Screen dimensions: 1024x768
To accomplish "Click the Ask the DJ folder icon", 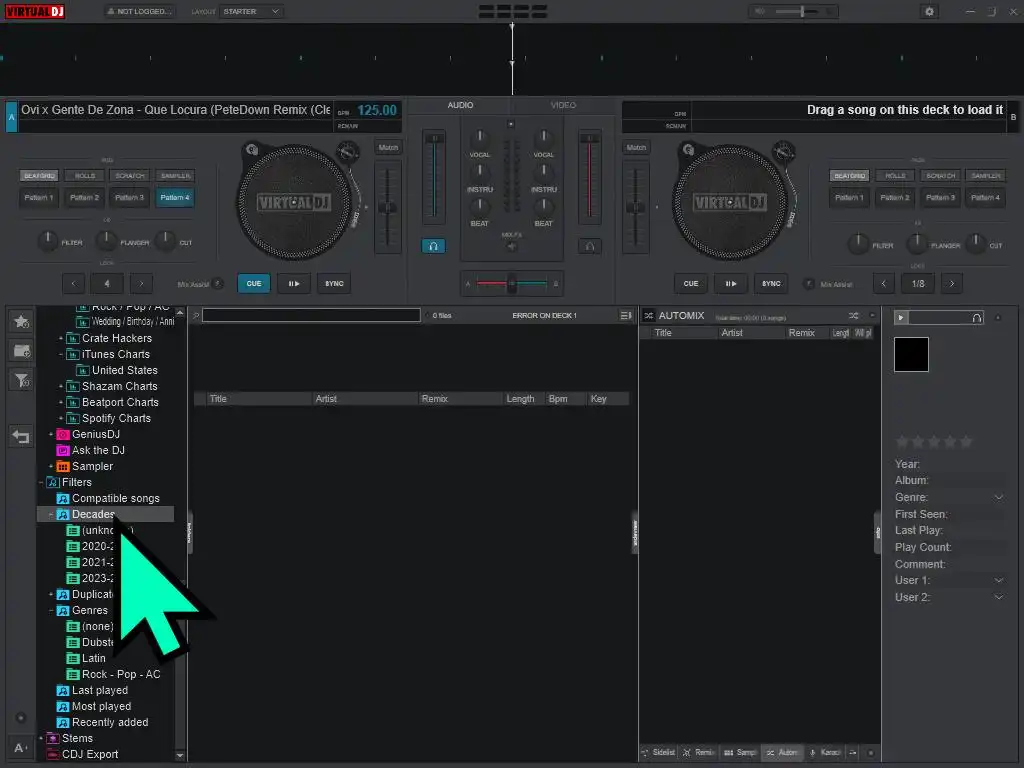I will pos(63,450).
